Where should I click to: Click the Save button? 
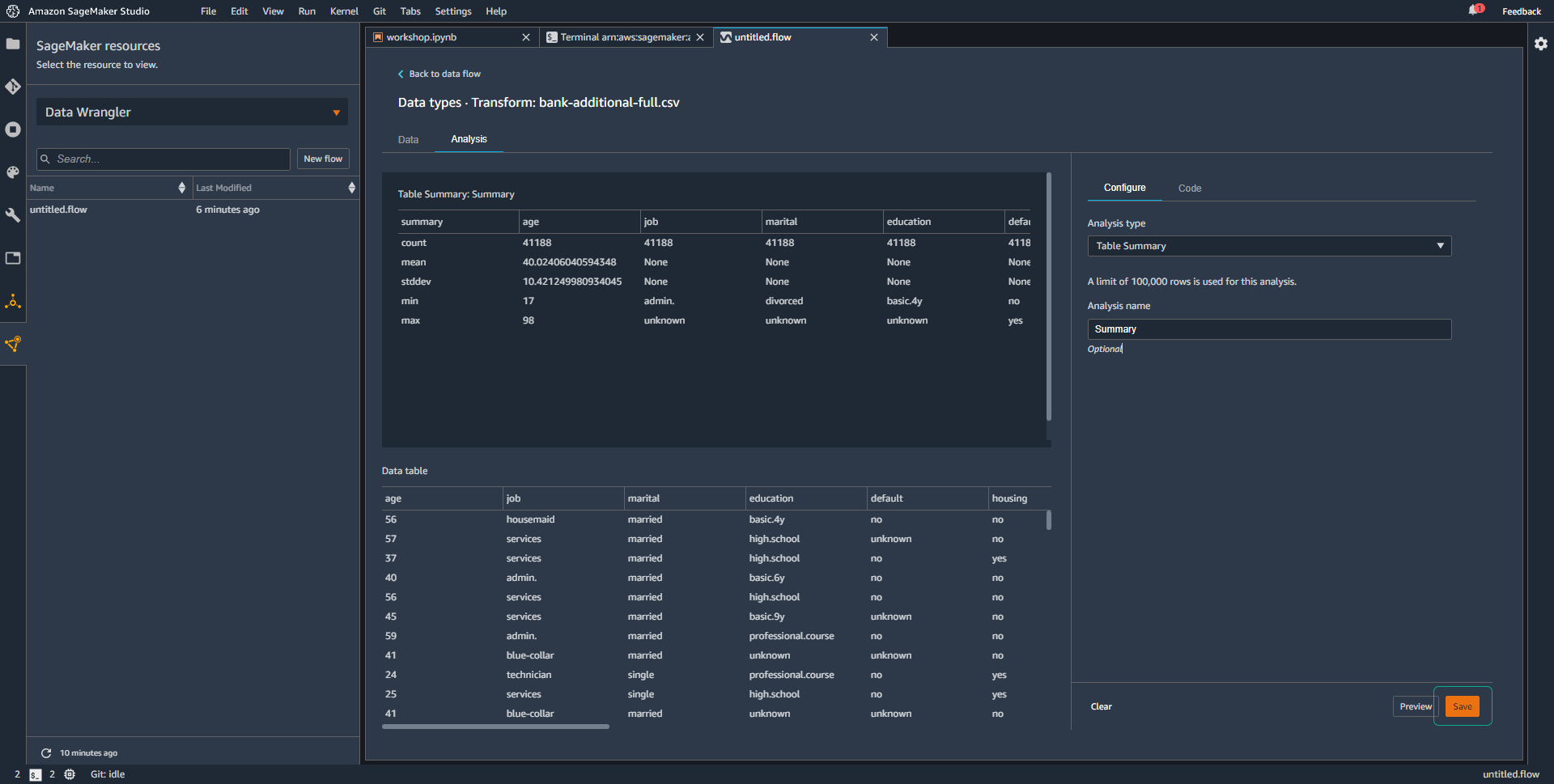point(1462,706)
